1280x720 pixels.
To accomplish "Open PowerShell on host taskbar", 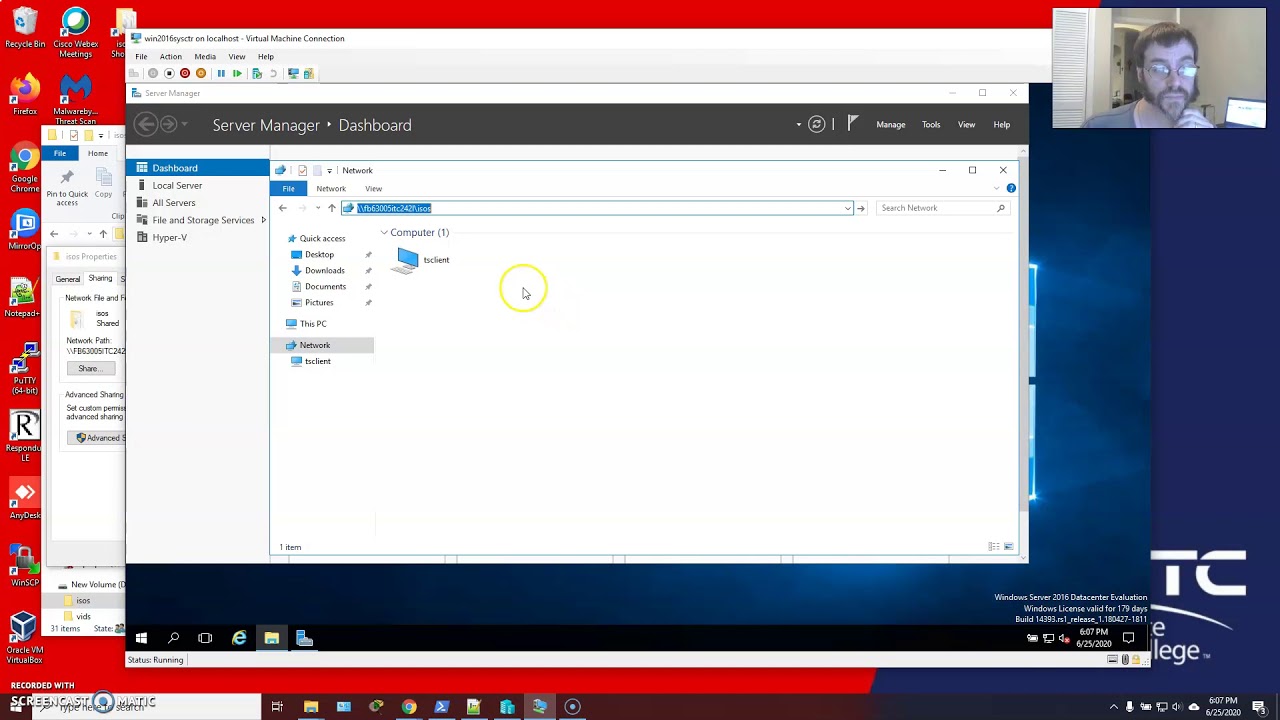I will (x=442, y=707).
